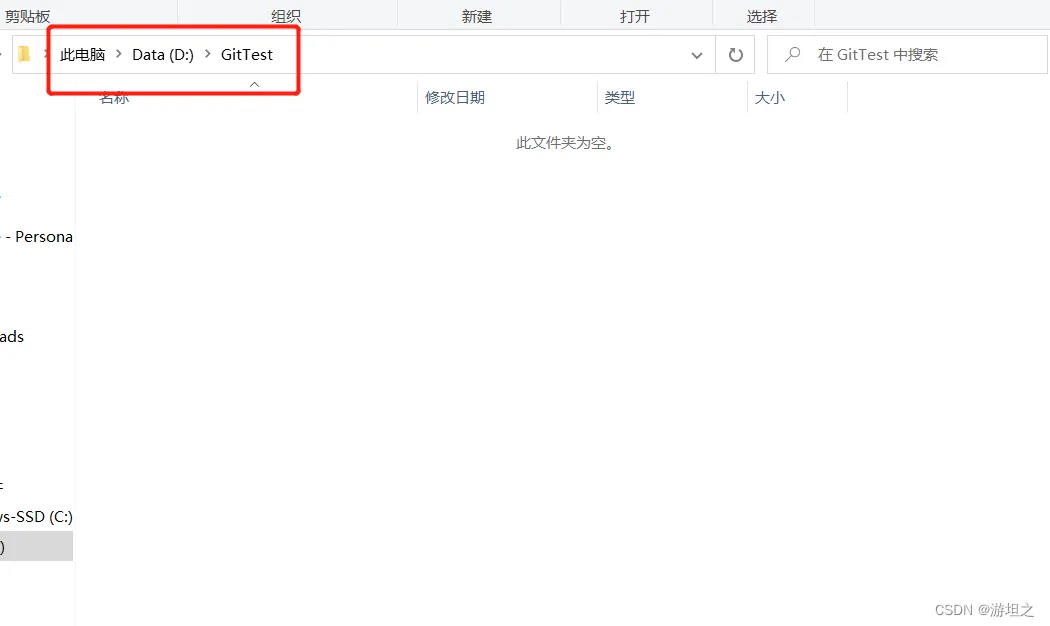Expand the breadcrumb arrow after 此电脑

point(118,54)
